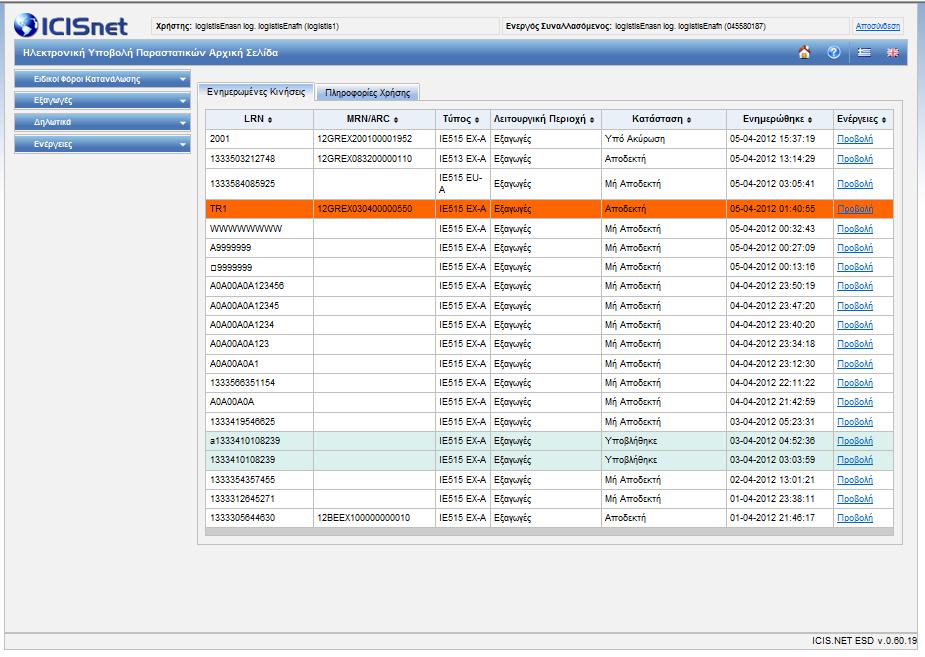Open Προβολή for LRN 1333566351154
Viewport: 925px width, 657px height.
(x=855, y=383)
